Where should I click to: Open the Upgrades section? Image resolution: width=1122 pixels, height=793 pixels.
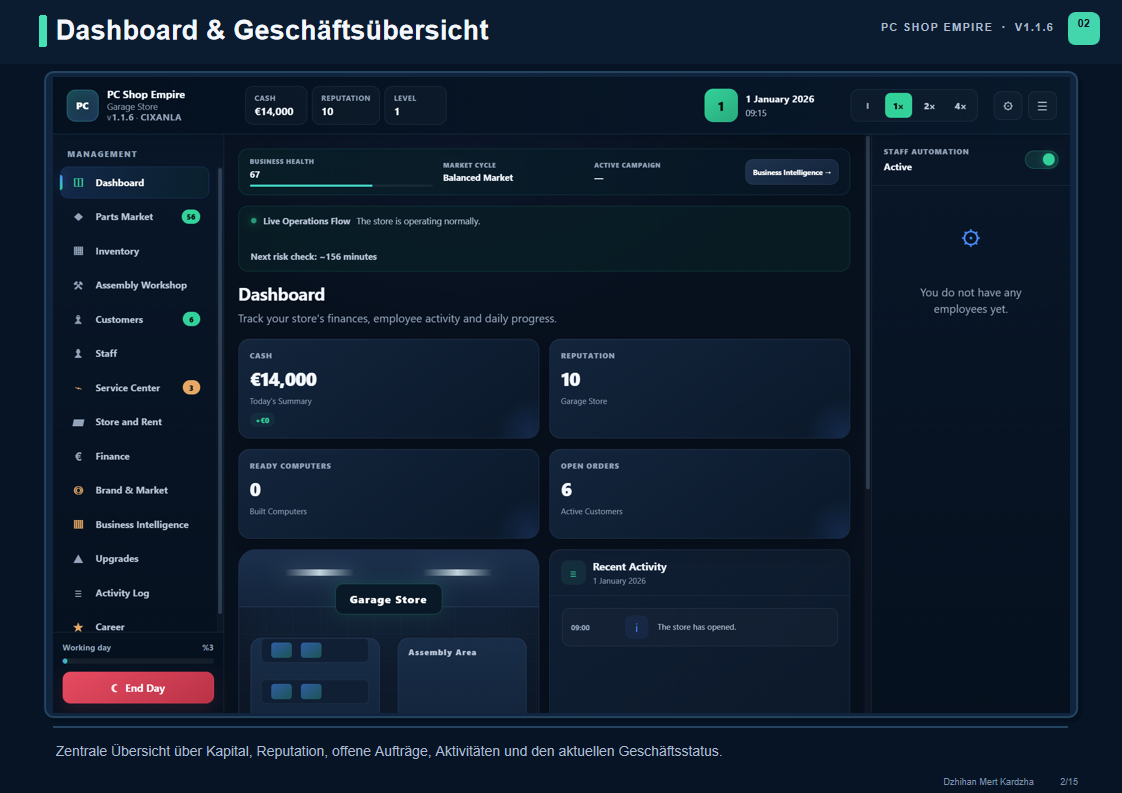pyautogui.click(x=135, y=559)
